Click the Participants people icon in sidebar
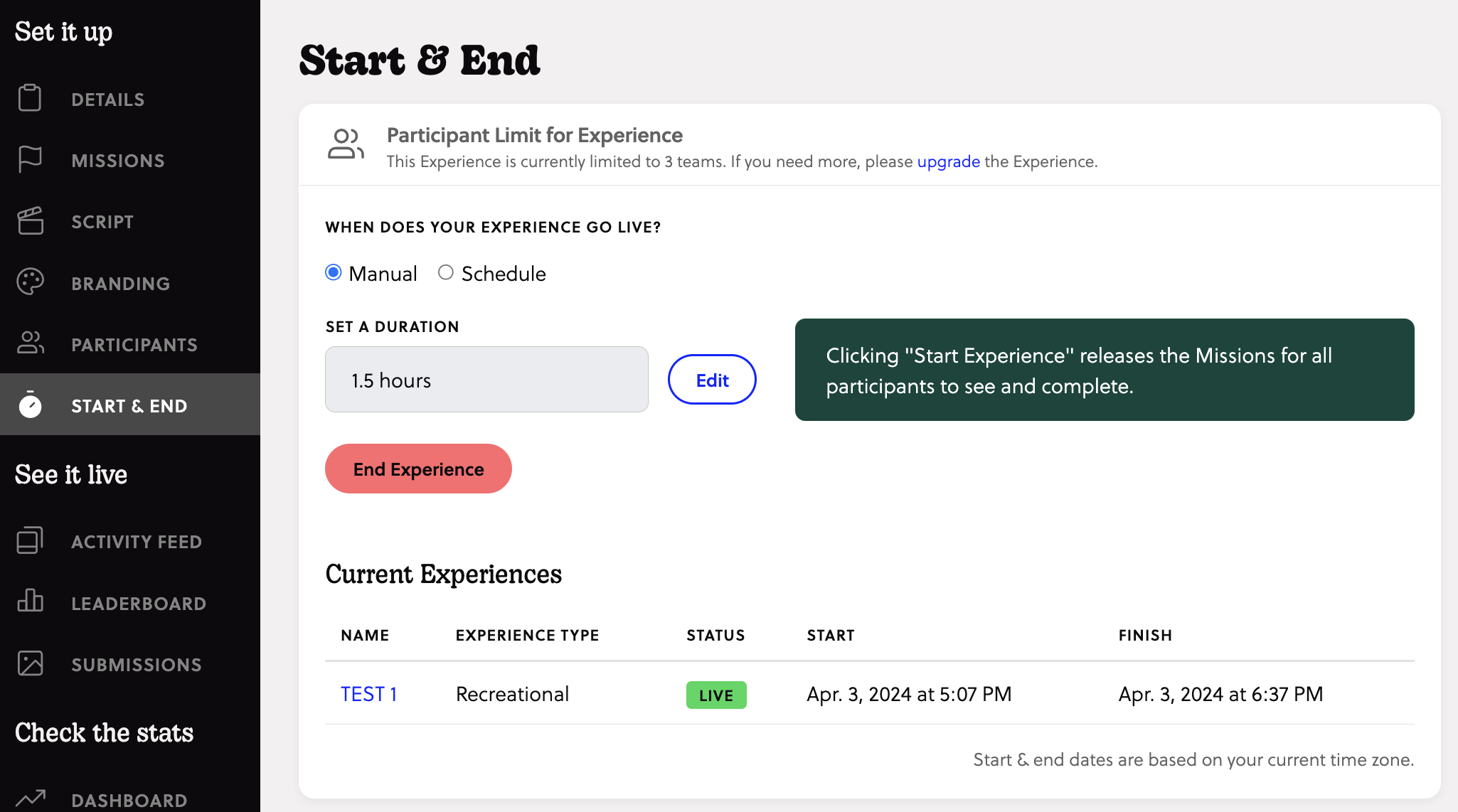The image size is (1458, 812). point(30,343)
